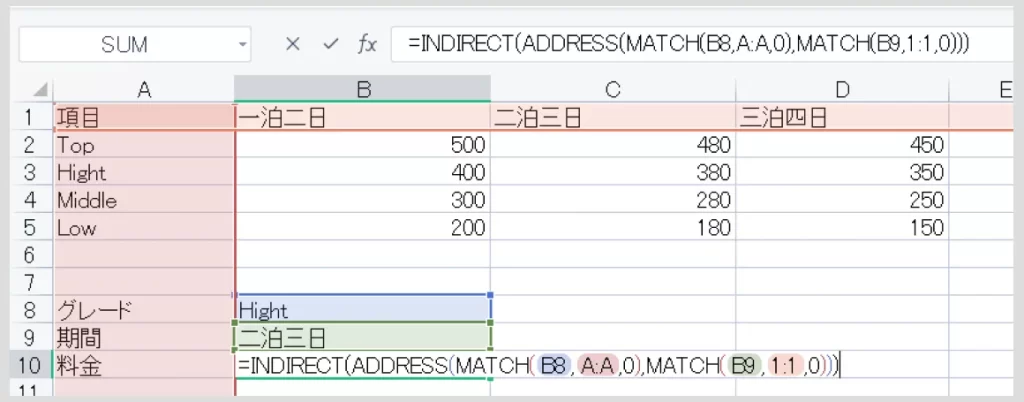Expand the Name Box dropdown arrow
Screen dimensions: 1024x402
(x=243, y=44)
